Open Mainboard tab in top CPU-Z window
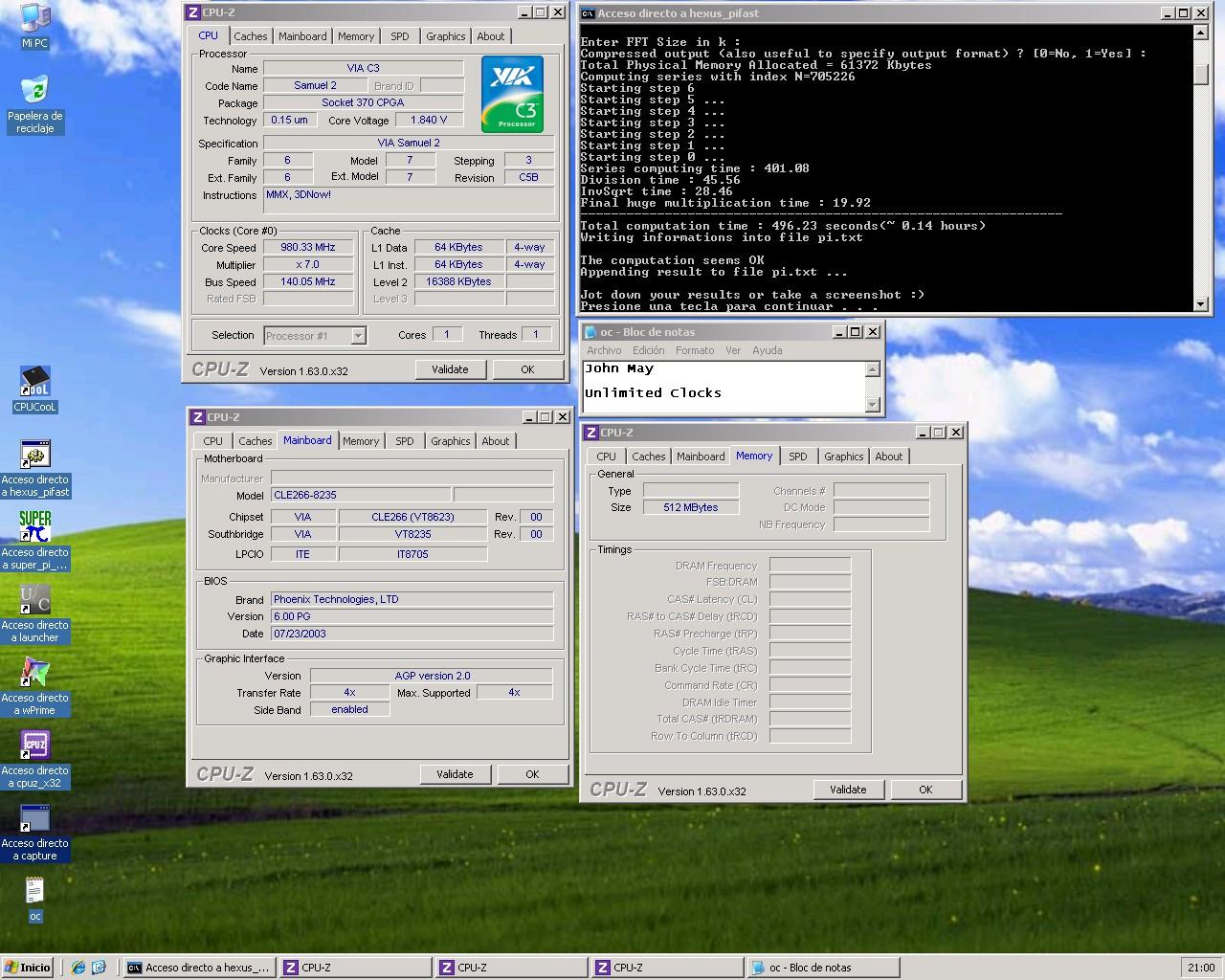The image size is (1225, 980). [302, 36]
